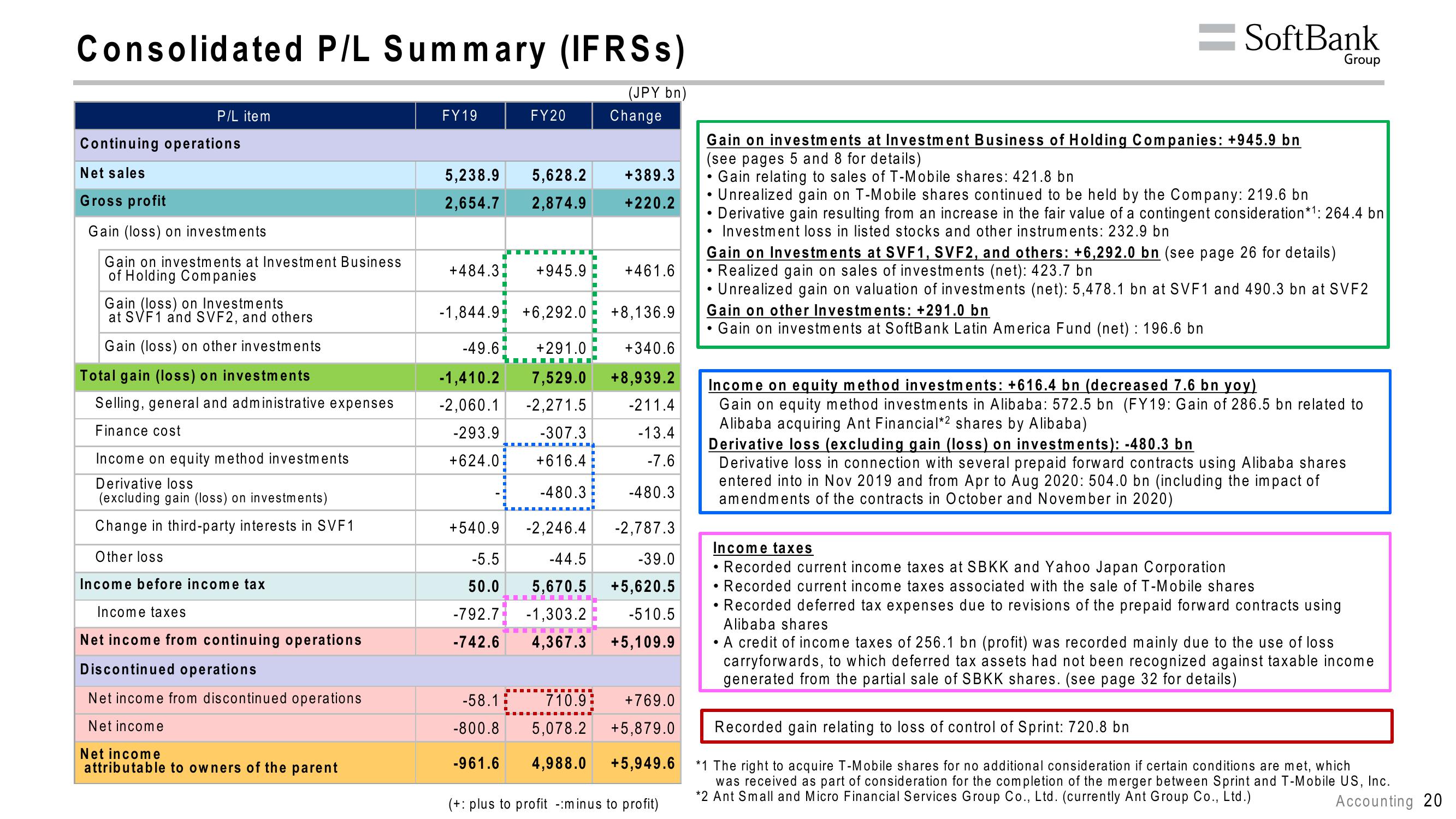The image size is (1456, 819).
Task: Click the FY20 value +616.4
Action: [561, 461]
